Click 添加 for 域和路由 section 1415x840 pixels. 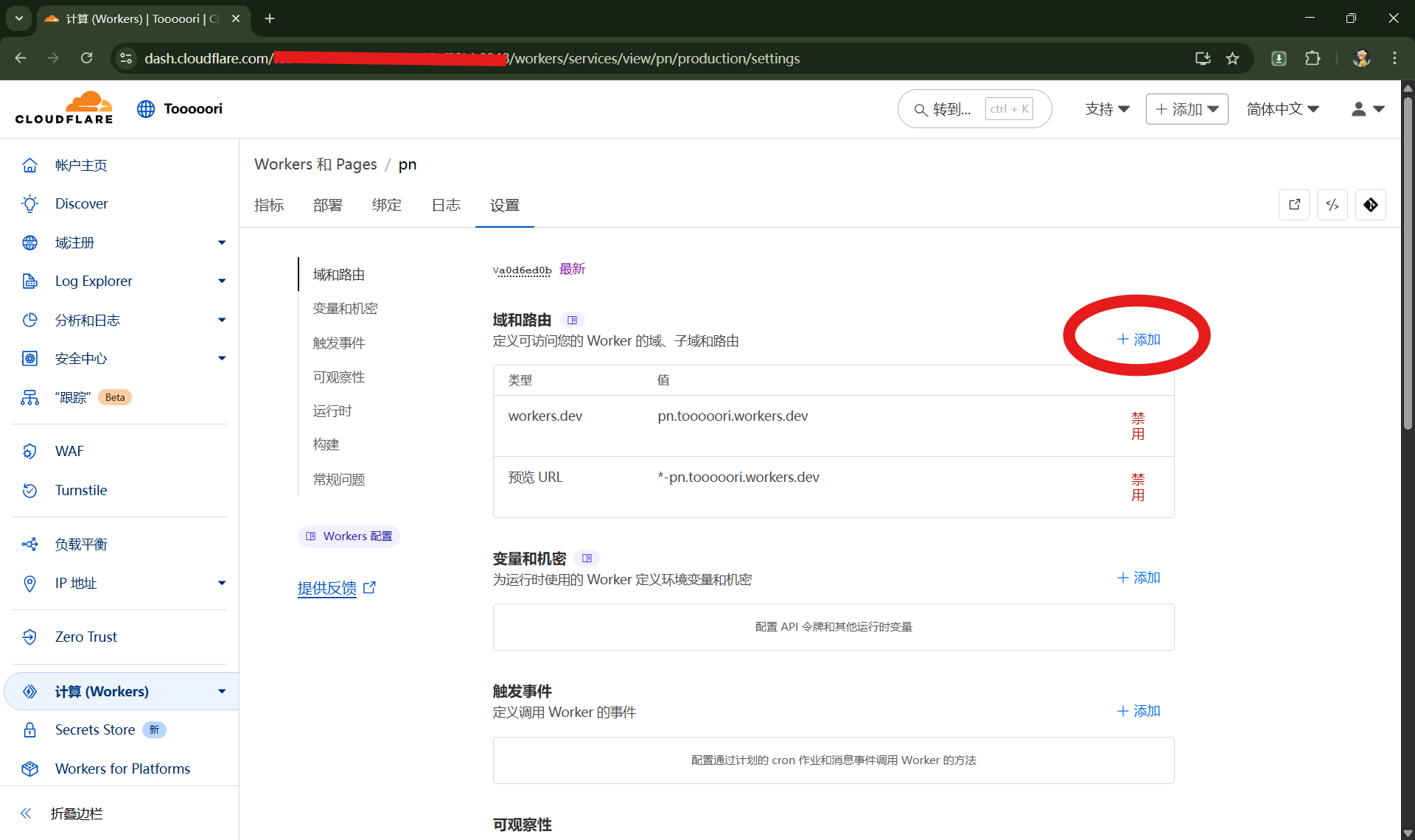1139,339
